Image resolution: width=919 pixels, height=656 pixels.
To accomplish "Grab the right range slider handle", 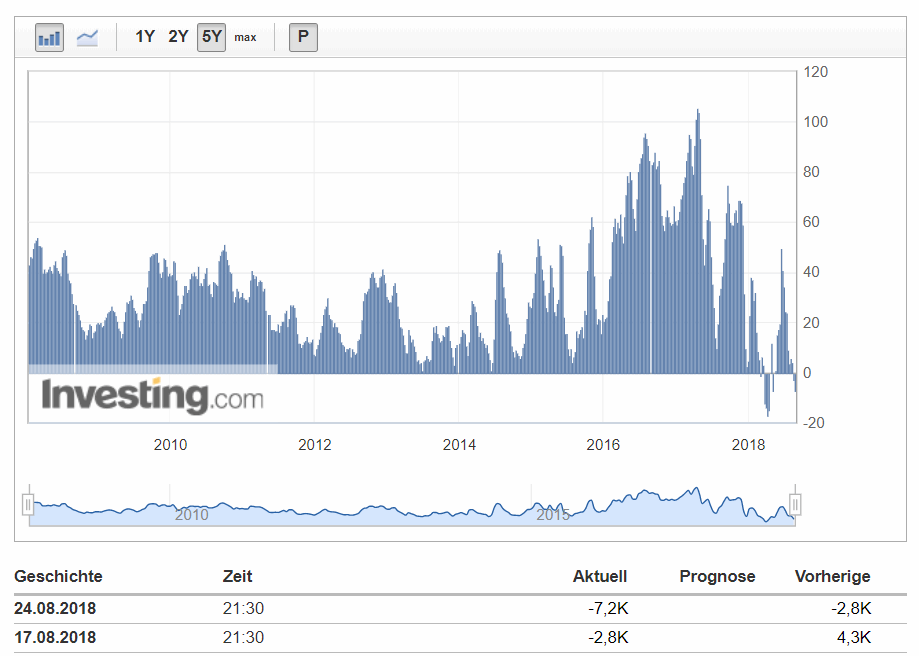I will pyautogui.click(x=795, y=504).
